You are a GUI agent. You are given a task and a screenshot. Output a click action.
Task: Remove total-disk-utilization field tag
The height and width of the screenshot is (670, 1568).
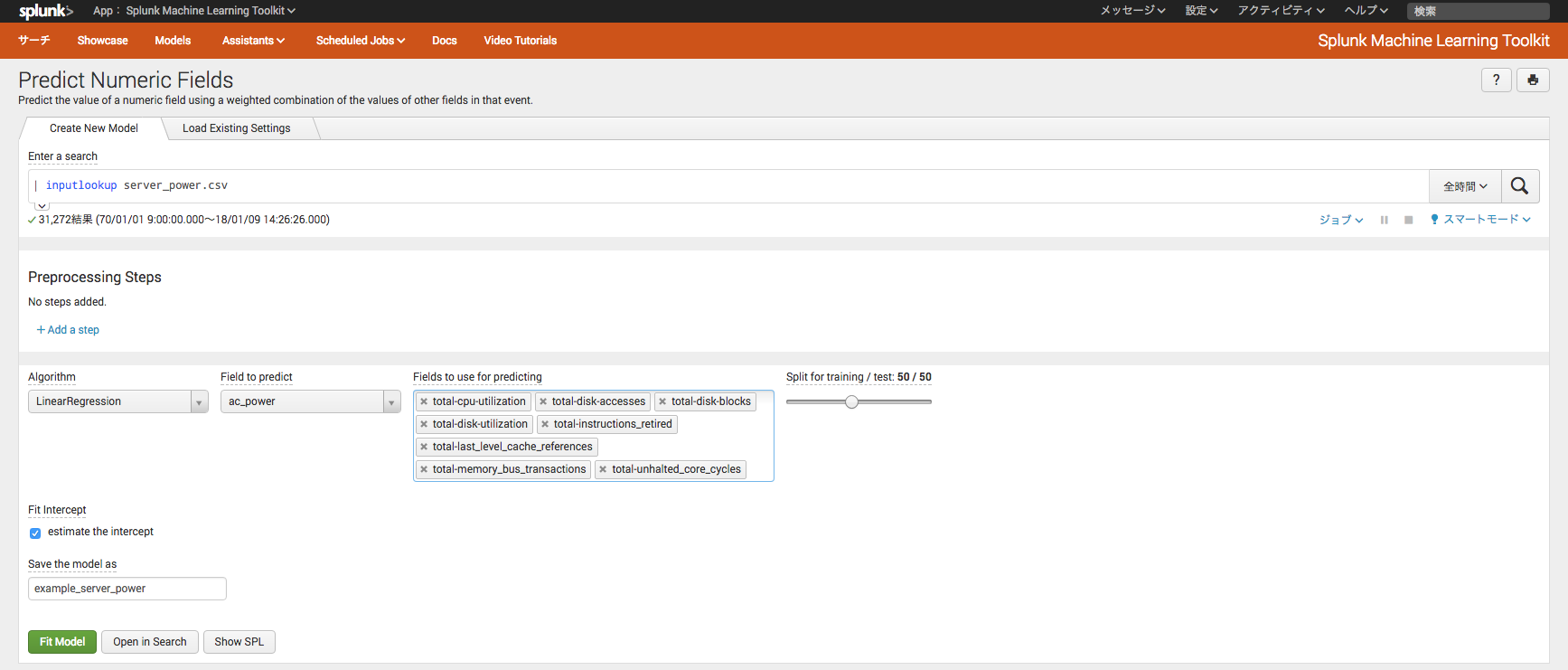(x=424, y=424)
